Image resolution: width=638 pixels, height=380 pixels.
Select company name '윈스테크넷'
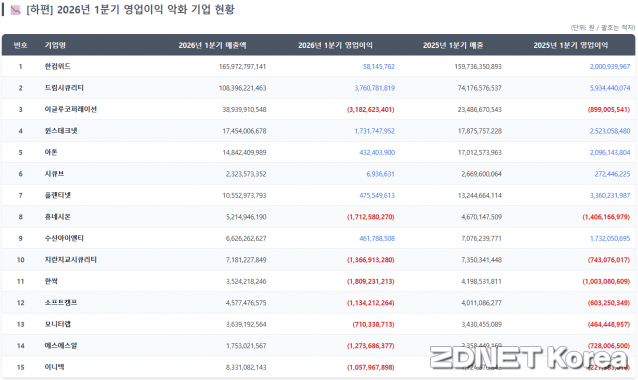[x=61, y=131]
